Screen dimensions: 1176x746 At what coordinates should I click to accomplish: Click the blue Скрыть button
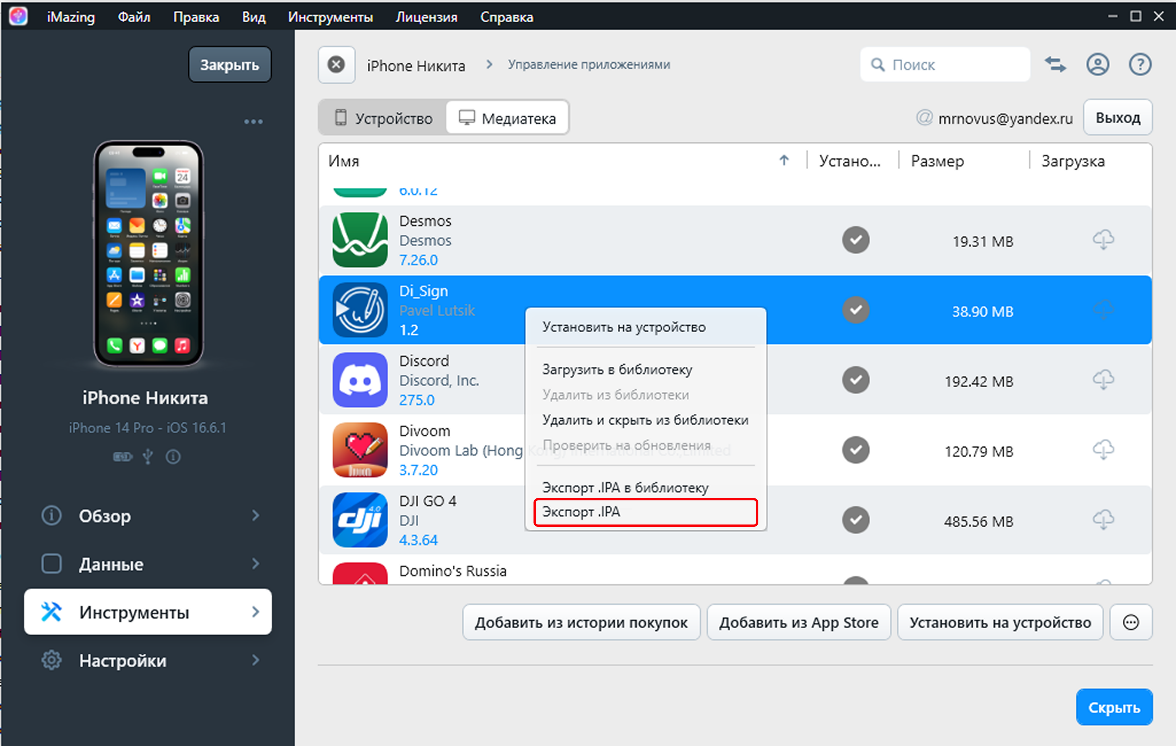coord(1113,707)
